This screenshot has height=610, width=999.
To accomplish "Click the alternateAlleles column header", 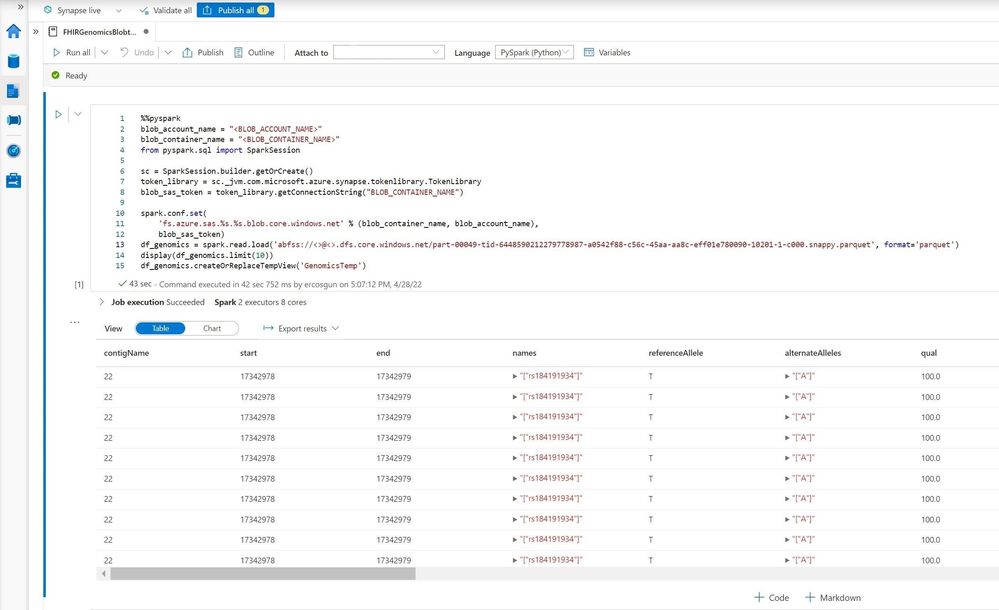I will pyautogui.click(x=813, y=353).
